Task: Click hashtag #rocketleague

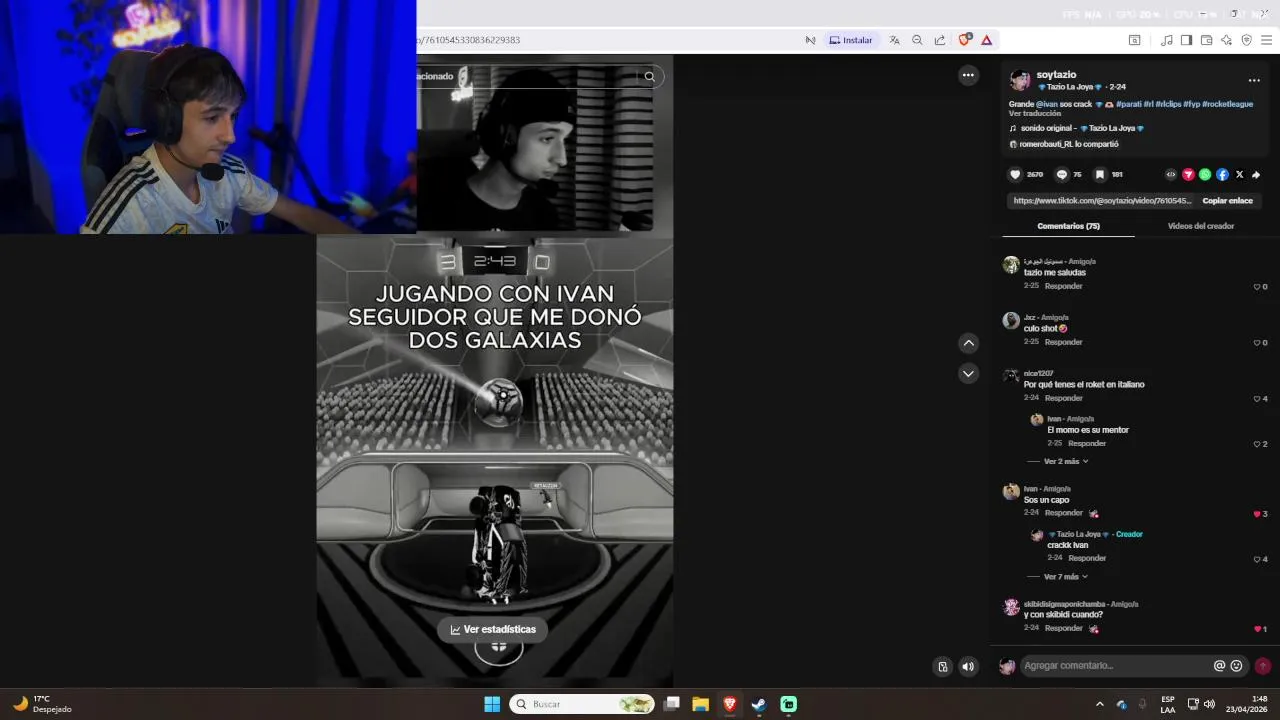Action: (1227, 104)
